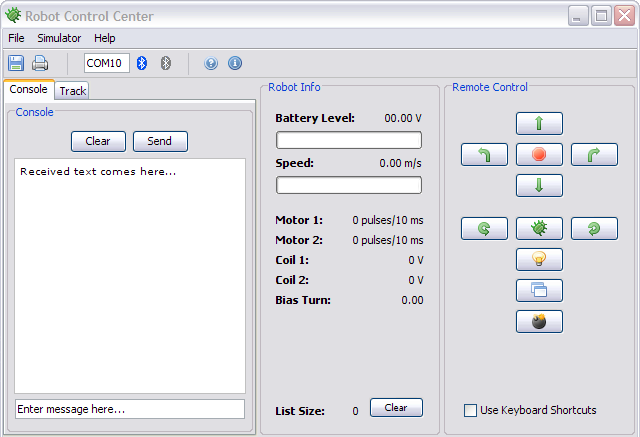
Task: Click the Motor 1 pulses value
Action: [388, 220]
